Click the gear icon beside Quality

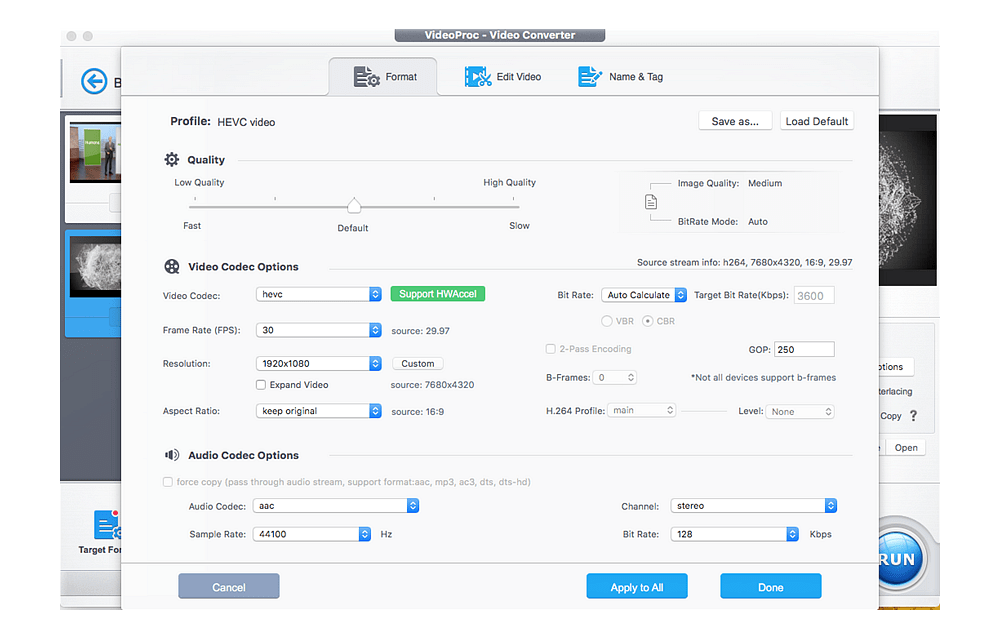170,159
